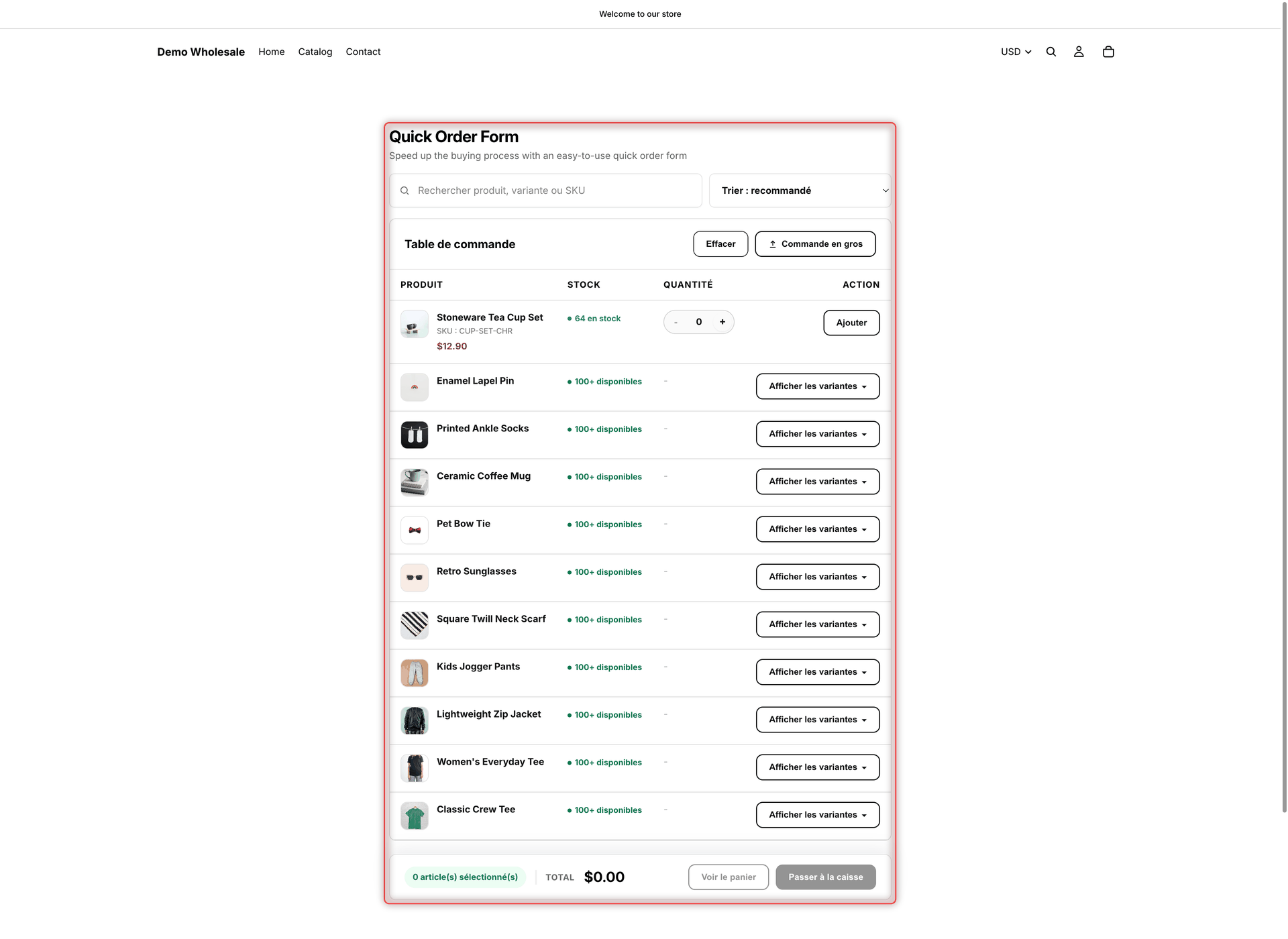Viewport: 1288px width, 939px height.
Task: Open the Trier : recommandé sort dropdown
Action: pyautogui.click(x=800, y=190)
